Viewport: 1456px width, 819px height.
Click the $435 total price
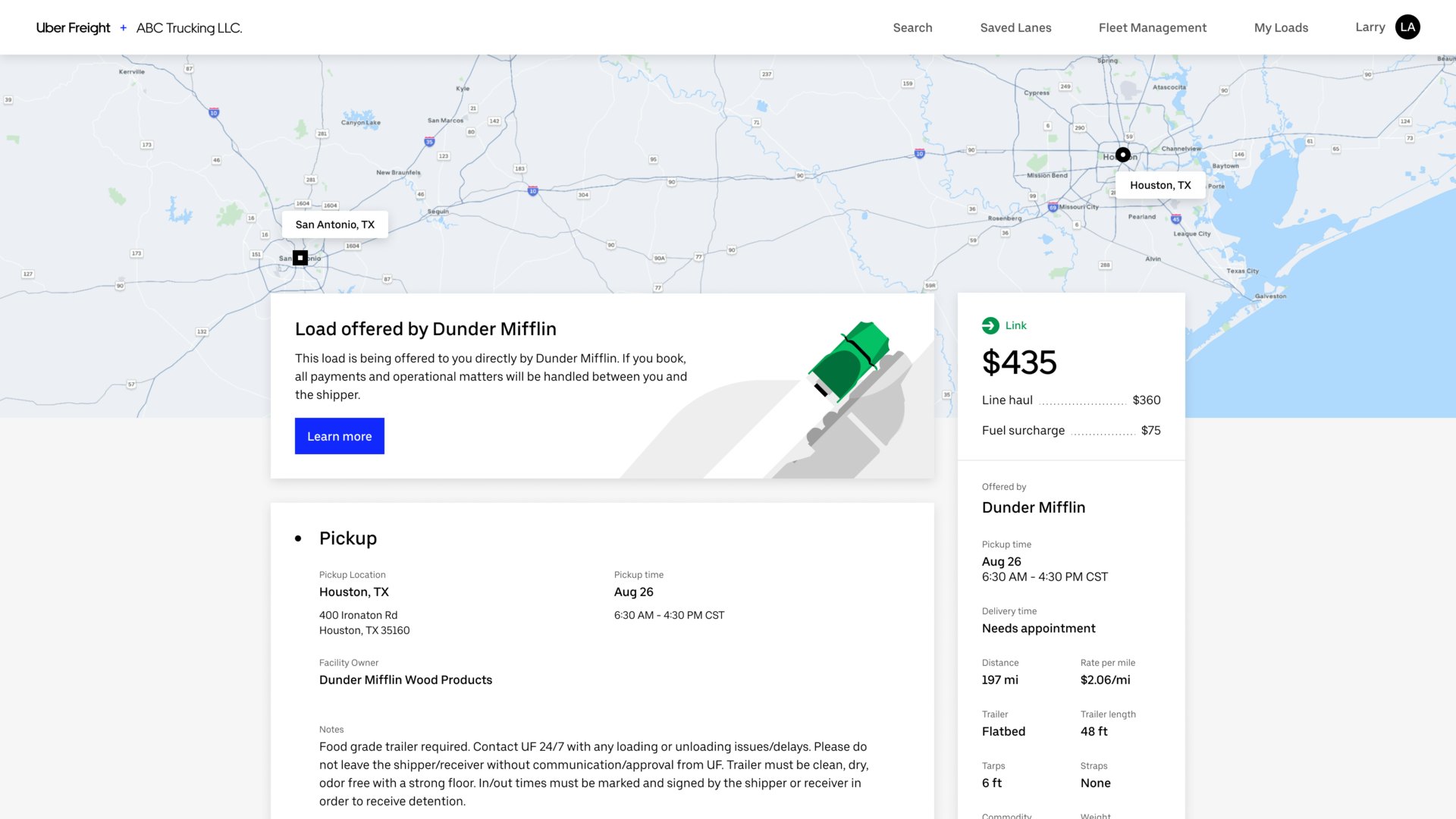tap(1019, 362)
